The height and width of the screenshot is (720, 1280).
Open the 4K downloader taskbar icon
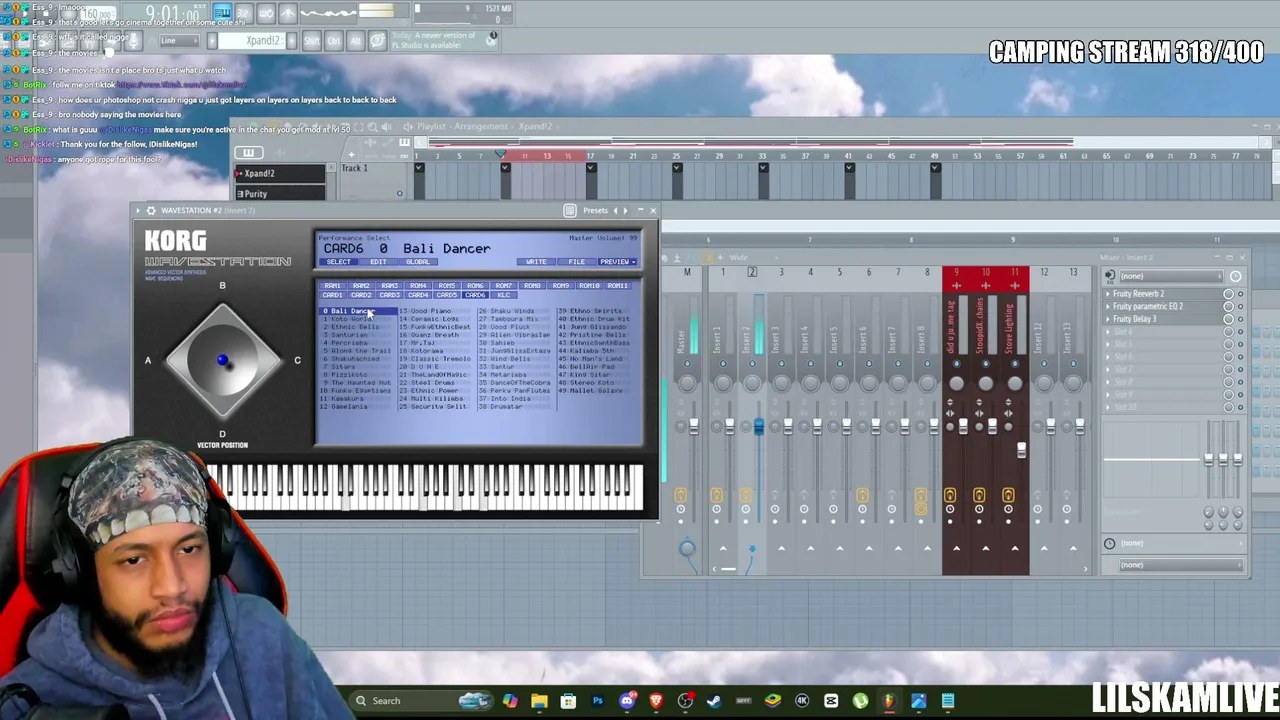tap(802, 701)
